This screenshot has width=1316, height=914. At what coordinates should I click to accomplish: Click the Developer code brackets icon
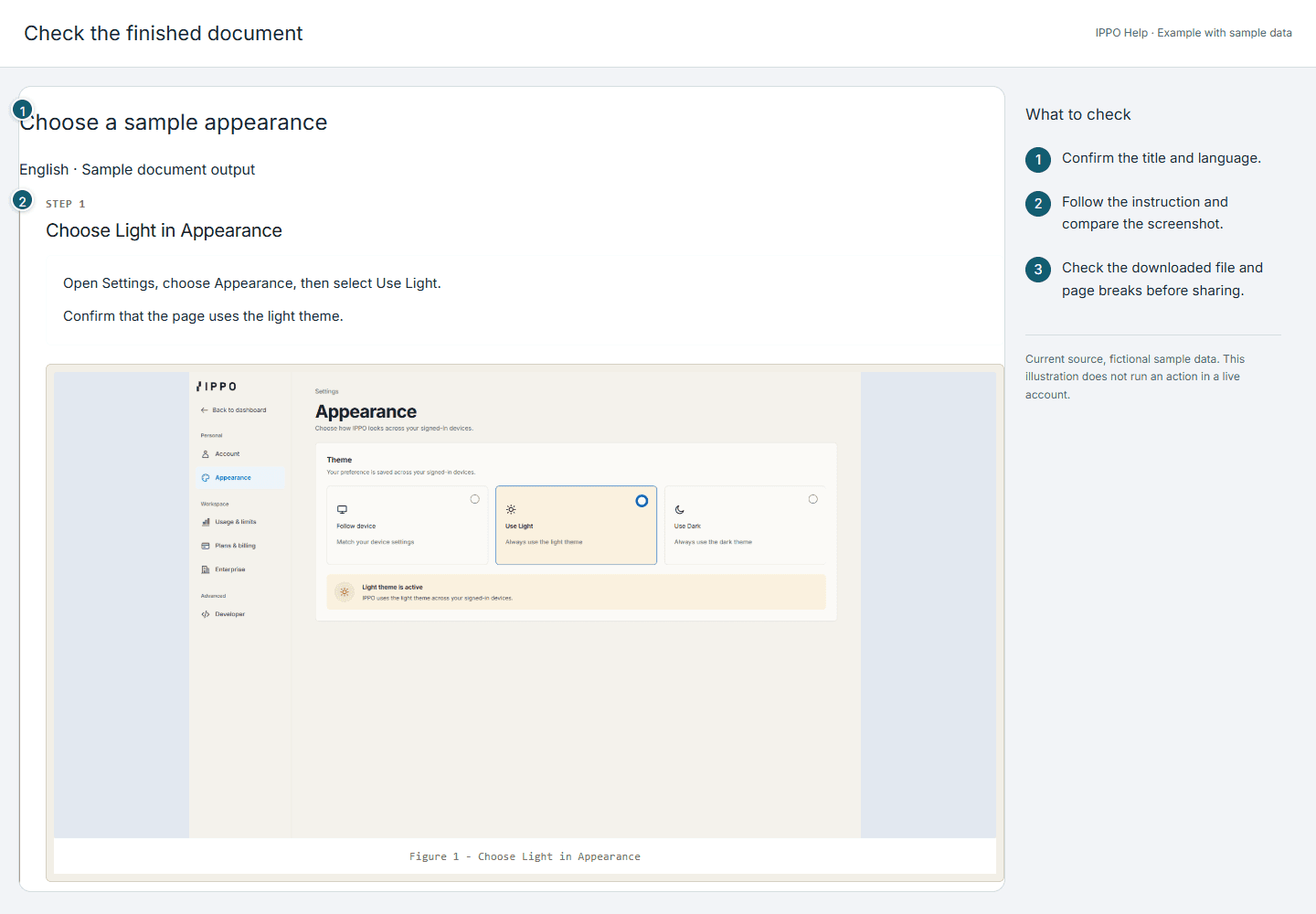206,614
